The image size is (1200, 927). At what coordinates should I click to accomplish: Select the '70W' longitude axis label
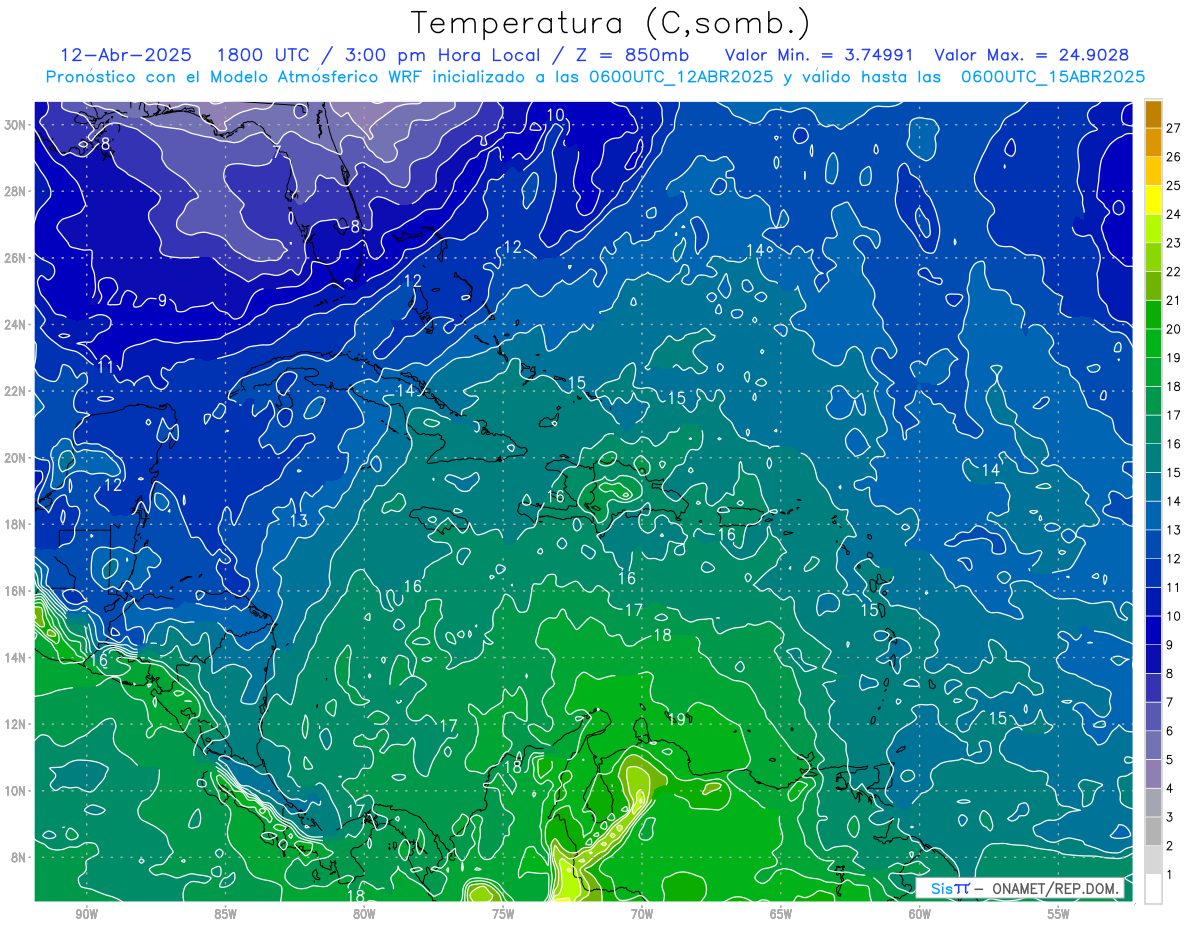point(642,914)
